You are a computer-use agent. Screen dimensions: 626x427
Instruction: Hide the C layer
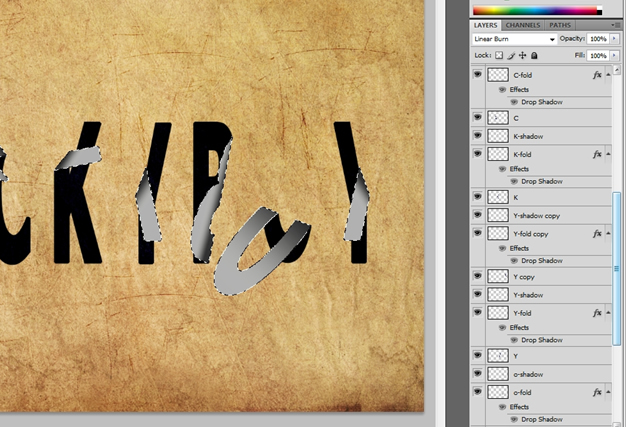click(x=477, y=117)
